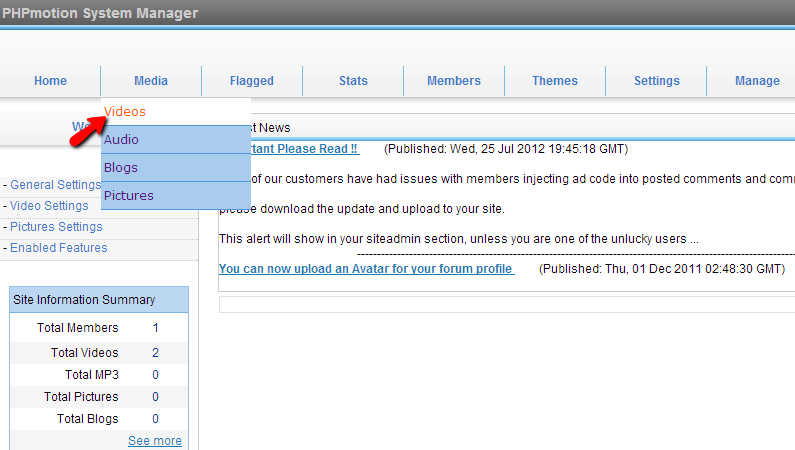Click the 'PHPmotion System Manager' title

pos(100,13)
